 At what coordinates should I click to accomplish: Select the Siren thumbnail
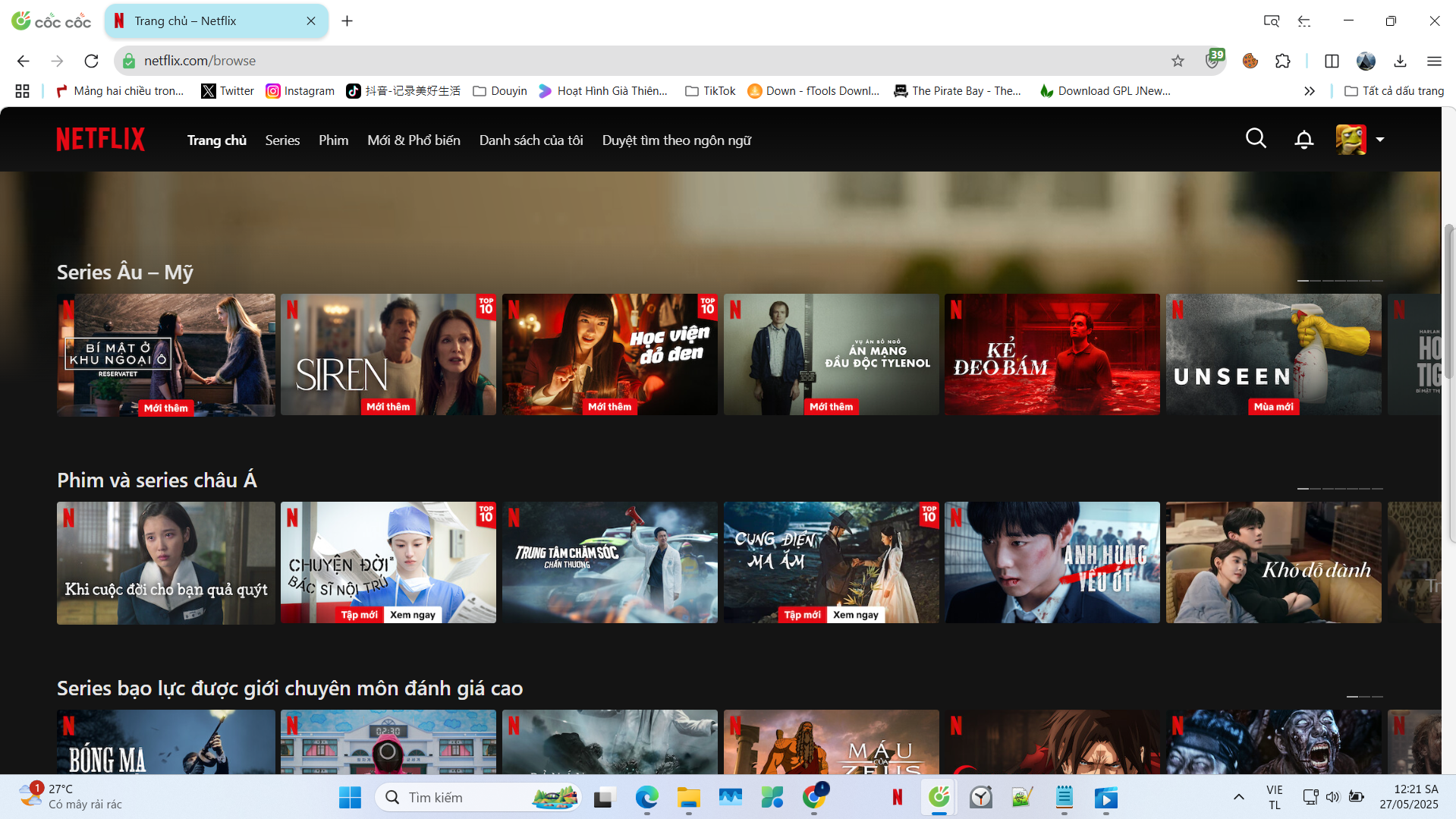388,354
